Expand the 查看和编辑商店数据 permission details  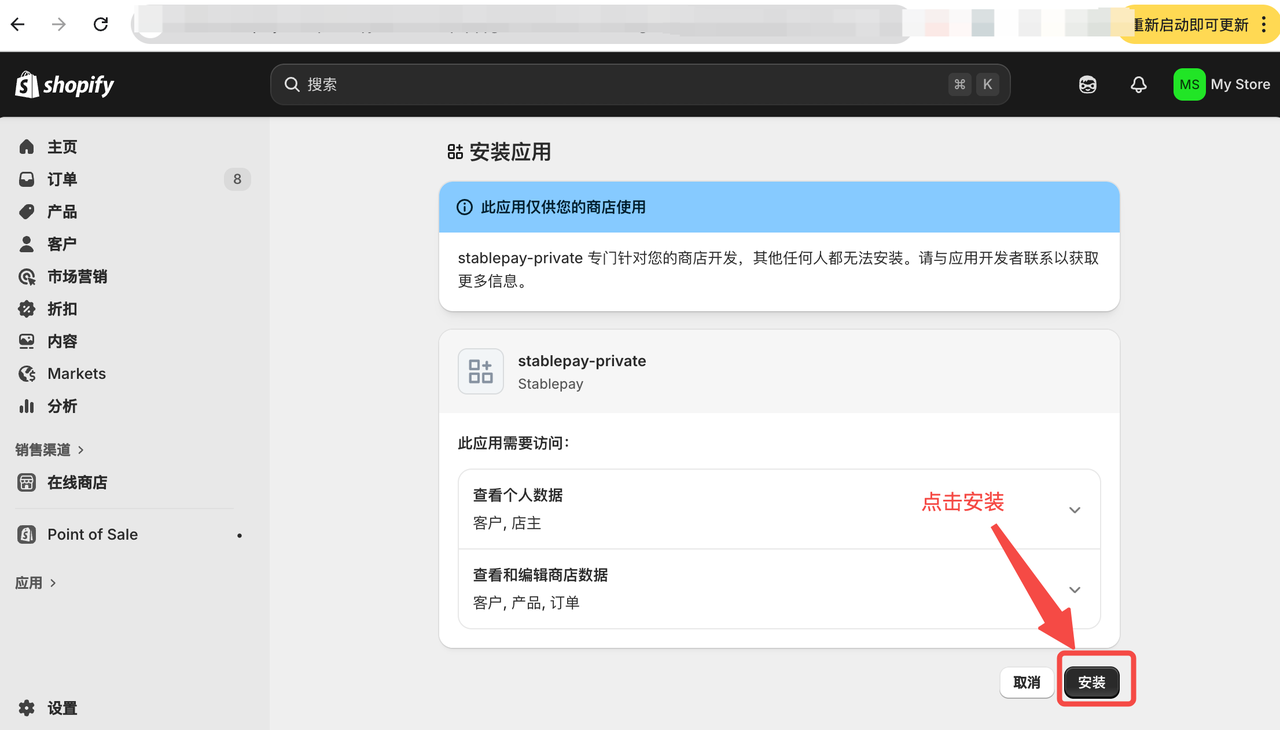(1074, 589)
